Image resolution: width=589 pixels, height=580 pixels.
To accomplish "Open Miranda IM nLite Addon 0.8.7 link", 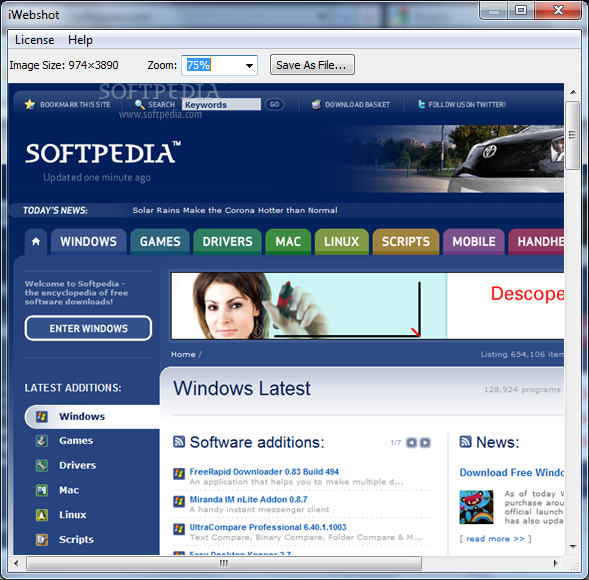I will 248,500.
